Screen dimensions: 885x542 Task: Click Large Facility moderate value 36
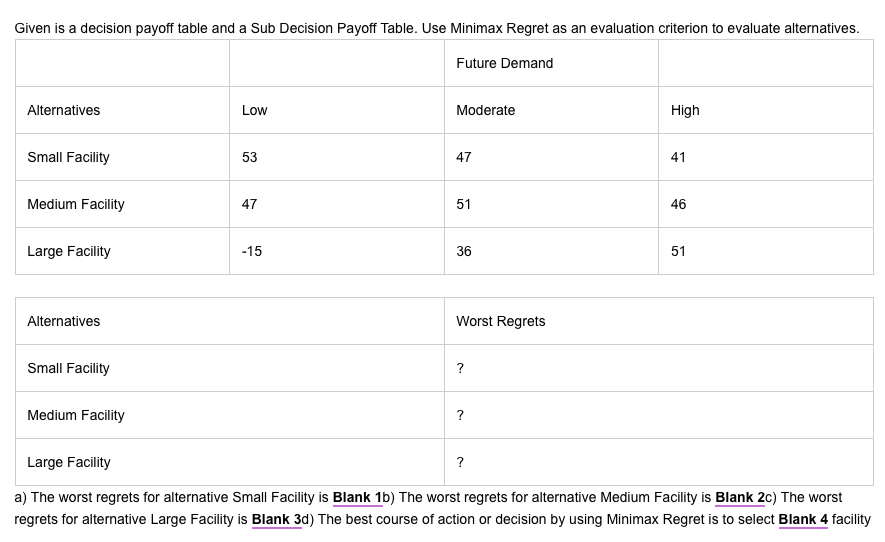551,251
